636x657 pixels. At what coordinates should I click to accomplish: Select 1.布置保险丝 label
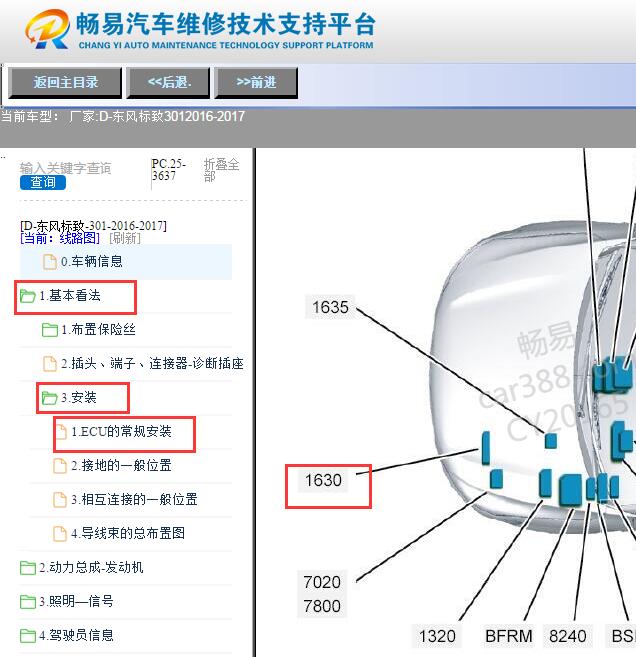point(98,330)
